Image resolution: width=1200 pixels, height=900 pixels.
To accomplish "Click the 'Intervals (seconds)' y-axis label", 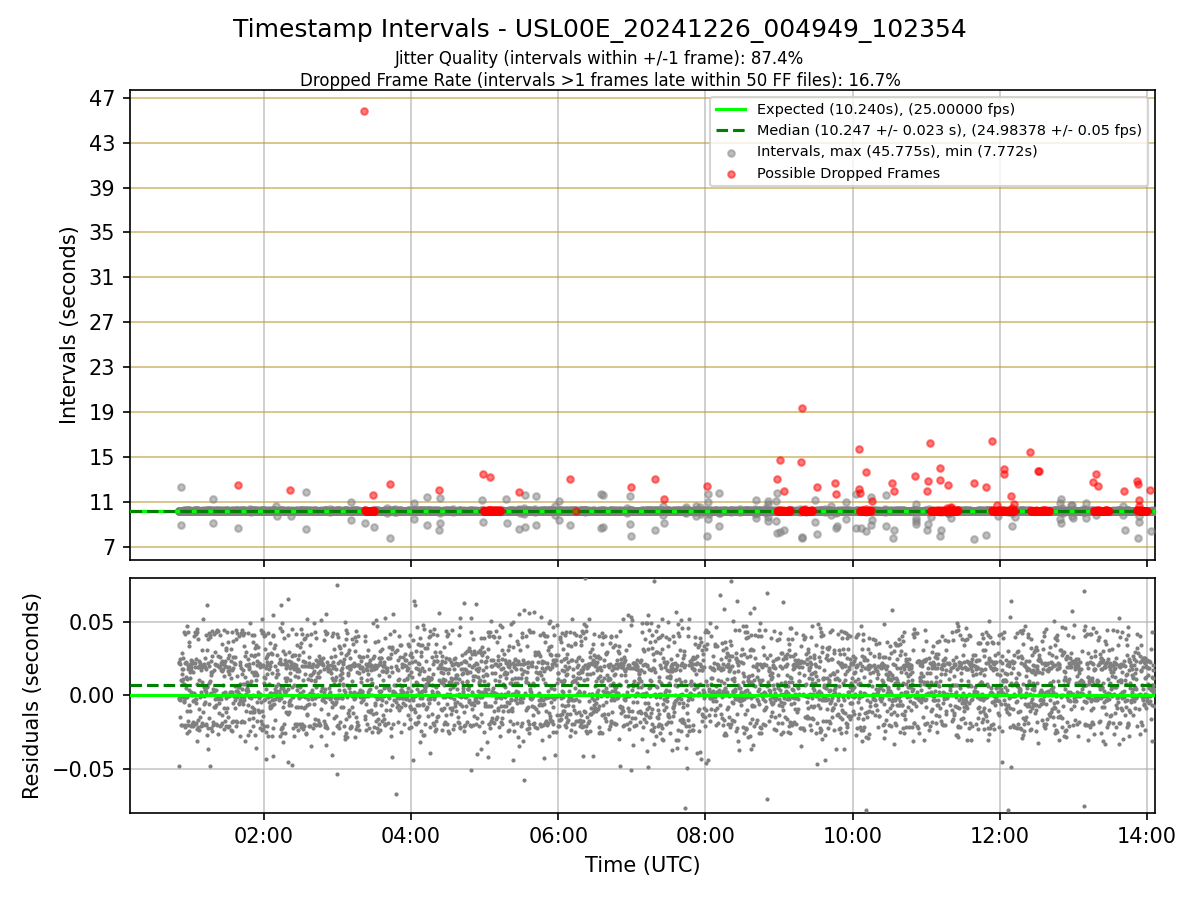I will 68,325.
